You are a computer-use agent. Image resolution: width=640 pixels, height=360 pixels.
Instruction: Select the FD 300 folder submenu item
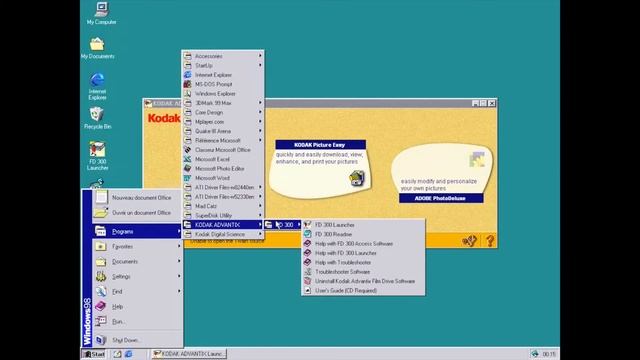(282, 225)
